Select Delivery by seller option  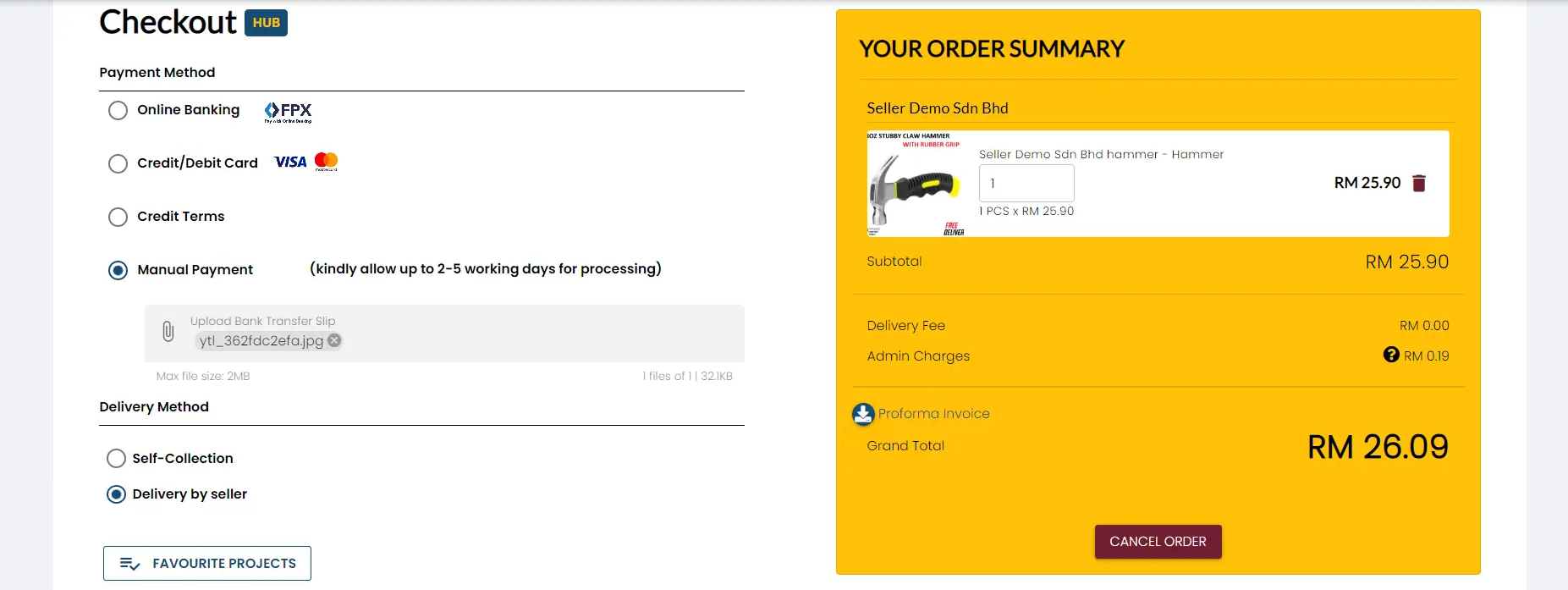[x=116, y=494]
